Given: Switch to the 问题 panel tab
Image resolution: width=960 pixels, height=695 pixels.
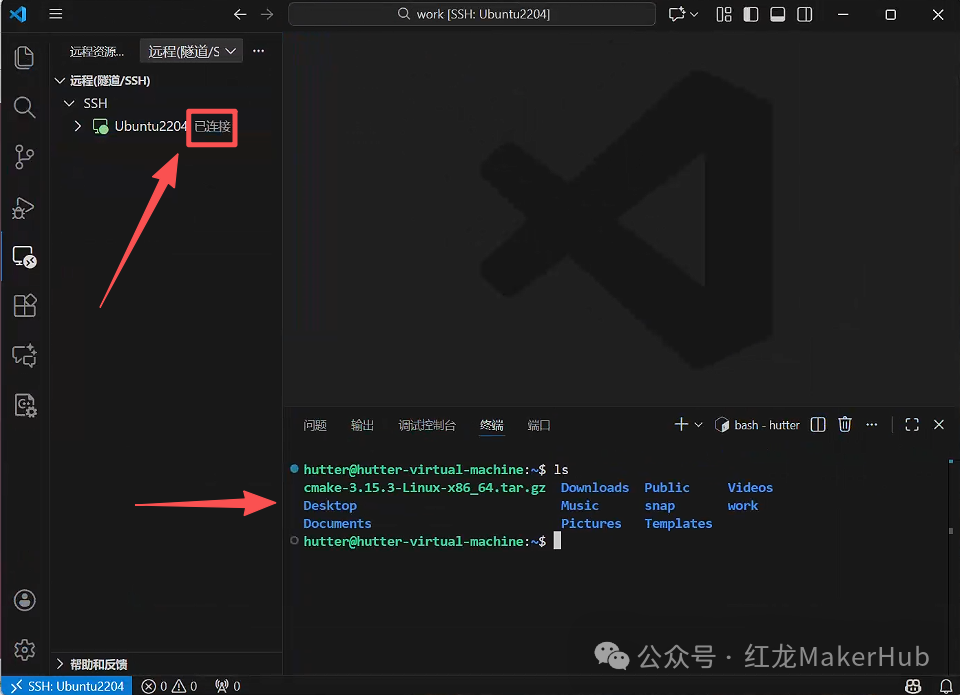Looking at the screenshot, I should 315,425.
